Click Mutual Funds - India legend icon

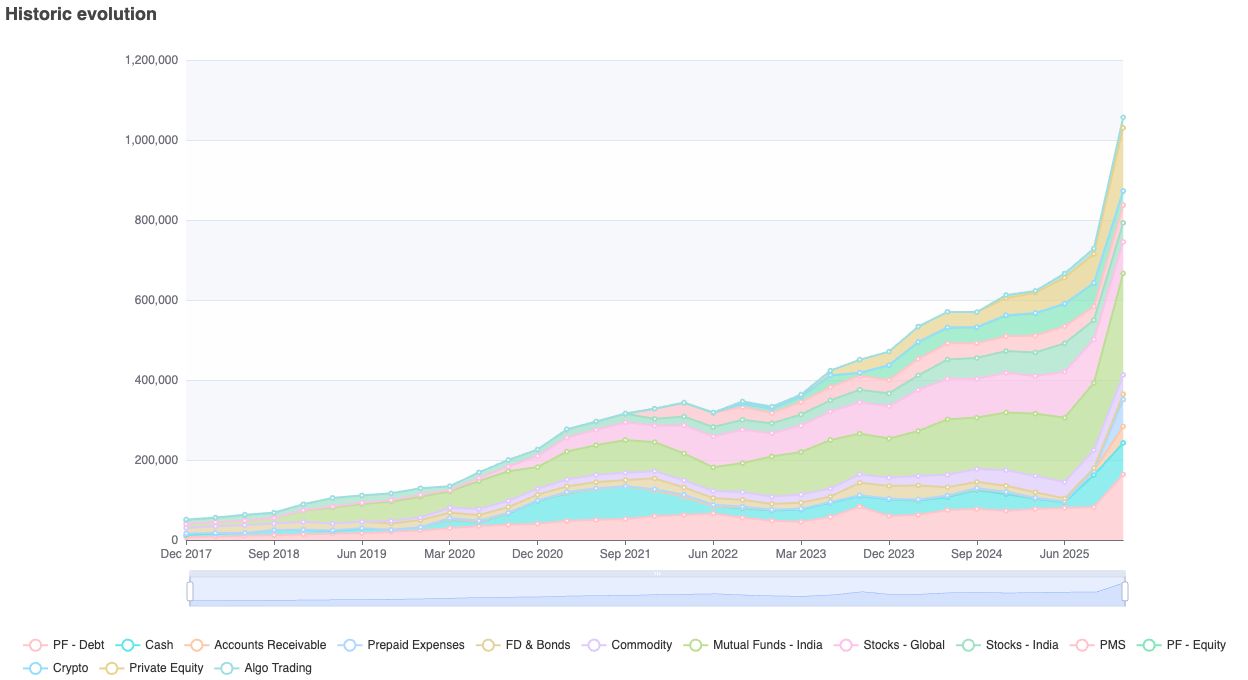click(x=696, y=645)
